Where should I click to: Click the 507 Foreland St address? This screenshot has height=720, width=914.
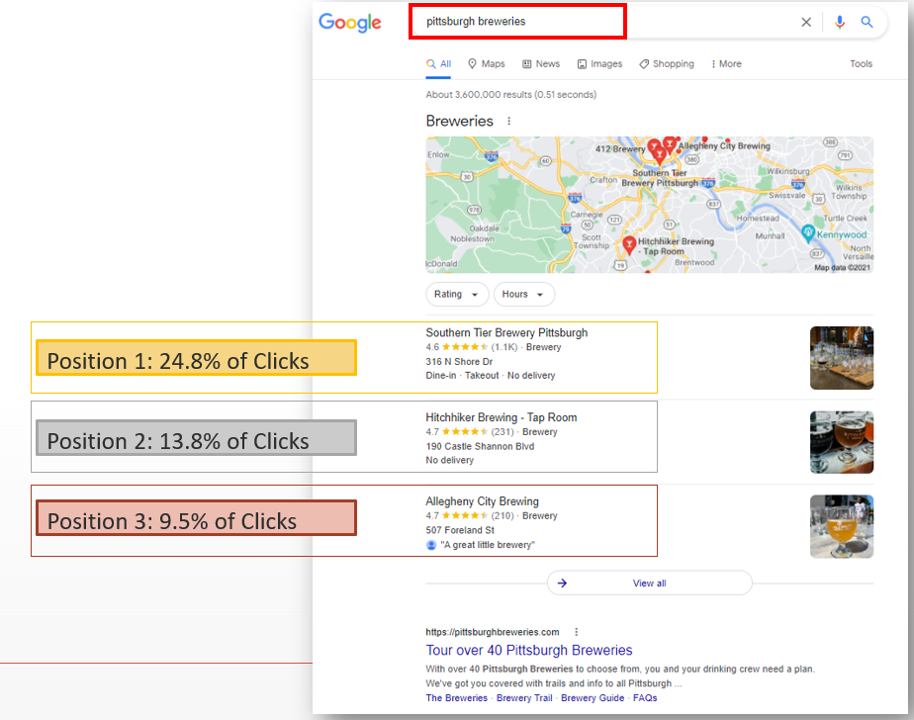tap(460, 530)
